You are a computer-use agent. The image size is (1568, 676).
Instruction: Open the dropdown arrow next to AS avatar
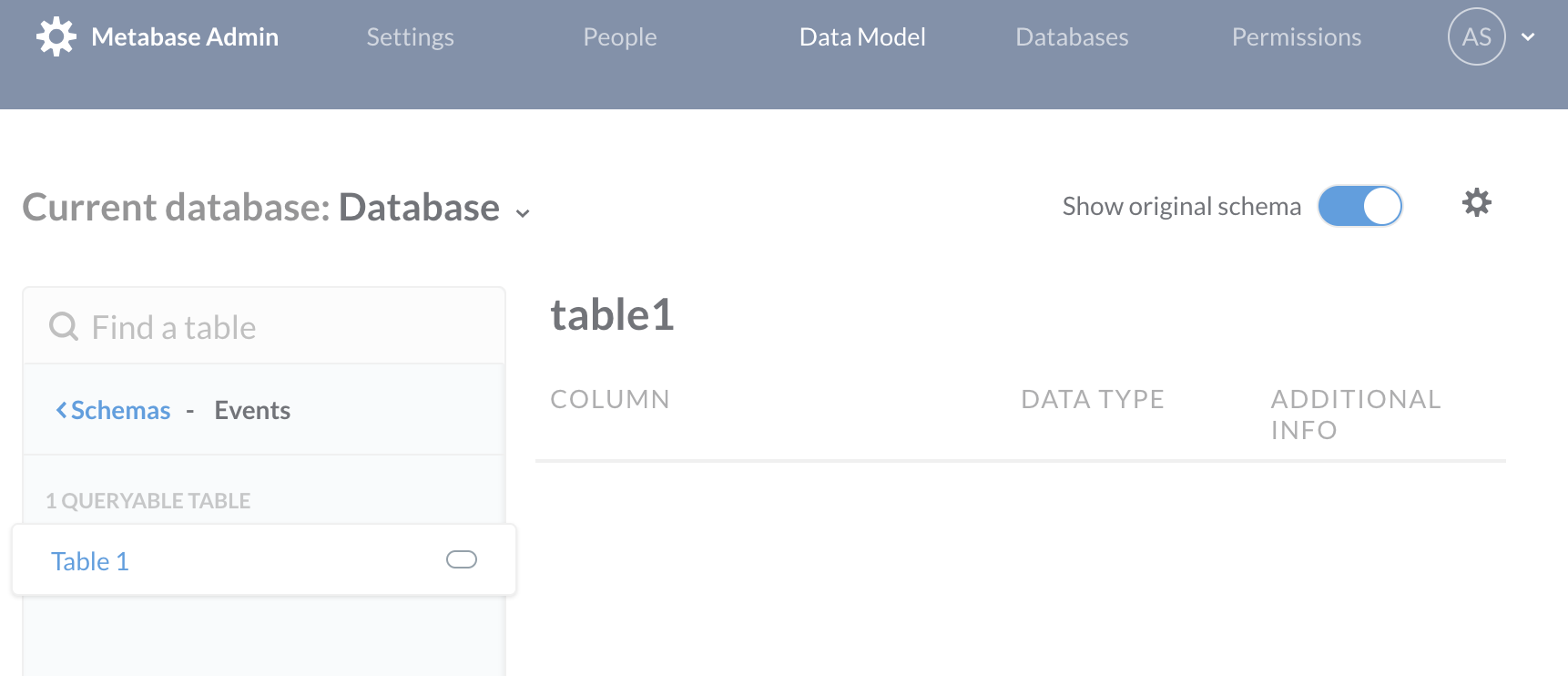point(1528,37)
